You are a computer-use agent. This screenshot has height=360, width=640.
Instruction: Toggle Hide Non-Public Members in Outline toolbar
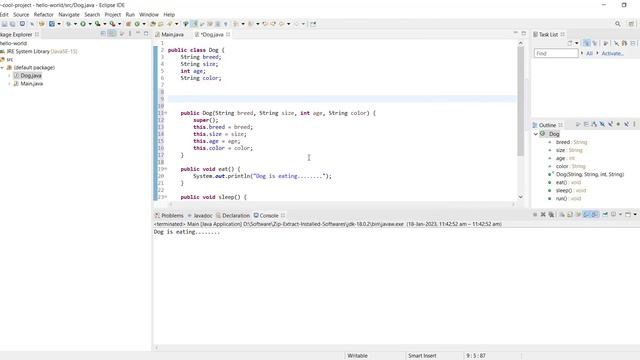tap(618, 124)
